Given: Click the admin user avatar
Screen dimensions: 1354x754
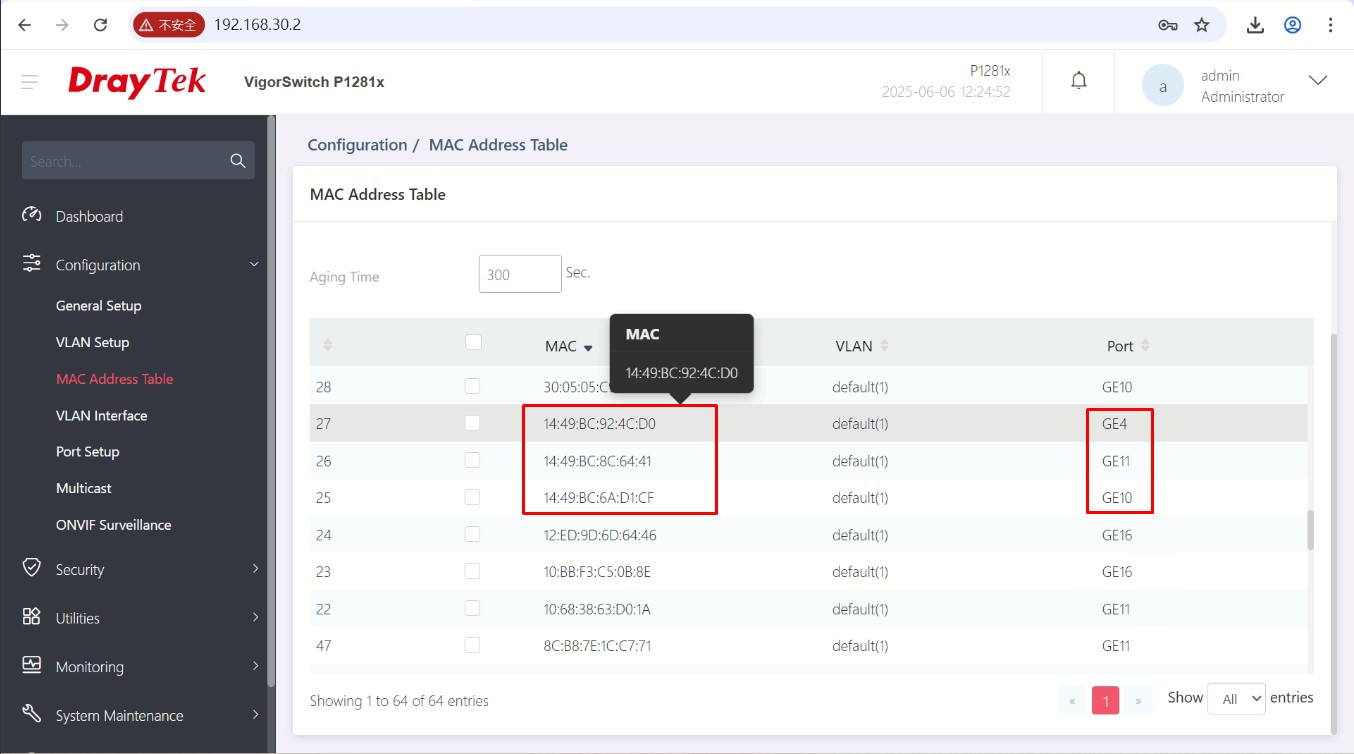Looking at the screenshot, I should [1162, 86].
